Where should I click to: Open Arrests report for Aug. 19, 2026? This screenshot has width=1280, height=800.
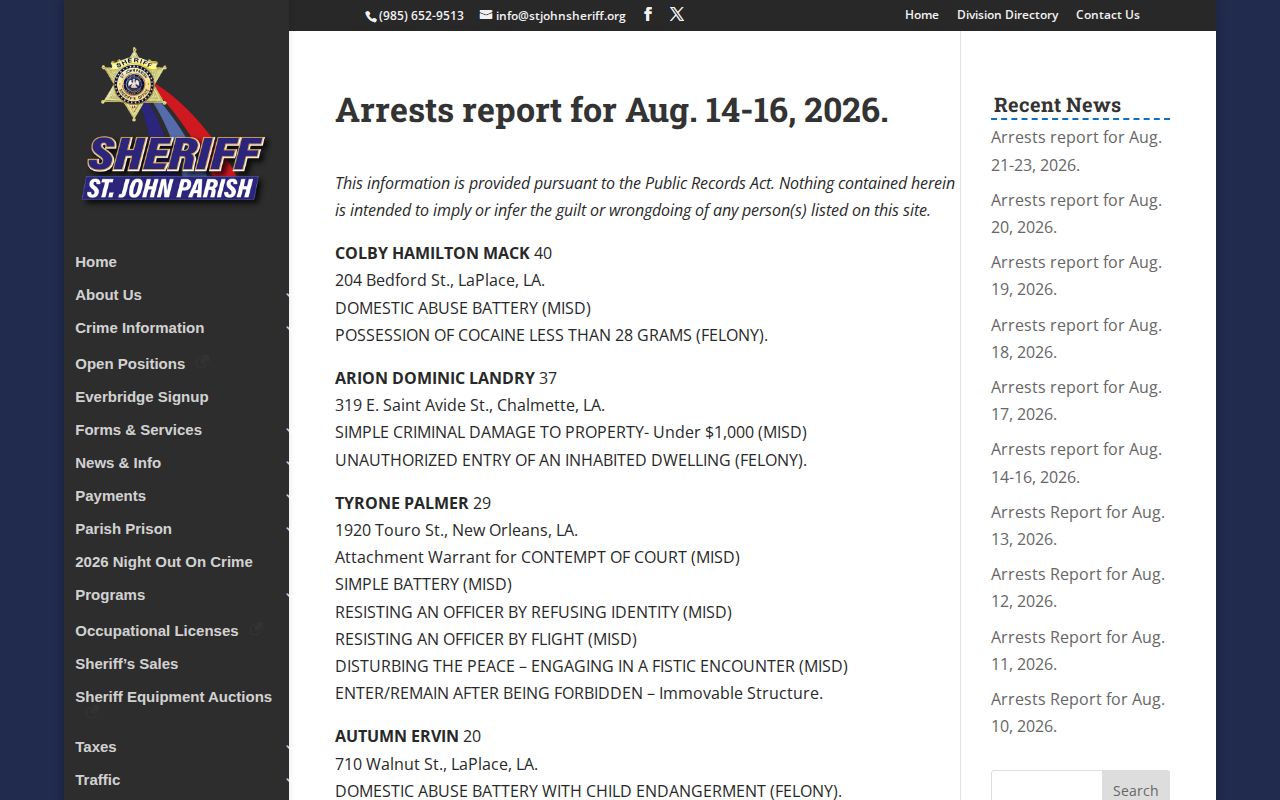(x=1076, y=275)
